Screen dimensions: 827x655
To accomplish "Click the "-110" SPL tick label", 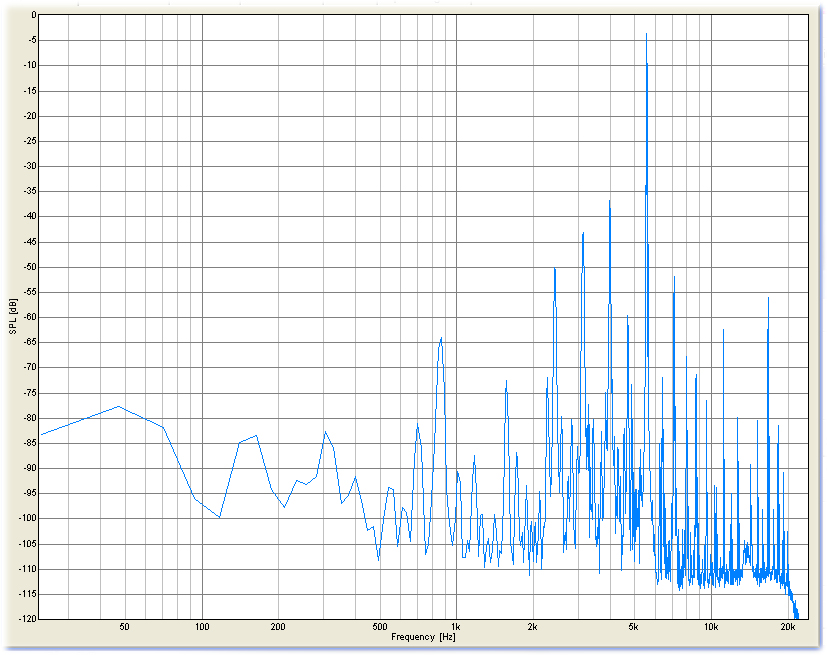I will pyautogui.click(x=27, y=569).
